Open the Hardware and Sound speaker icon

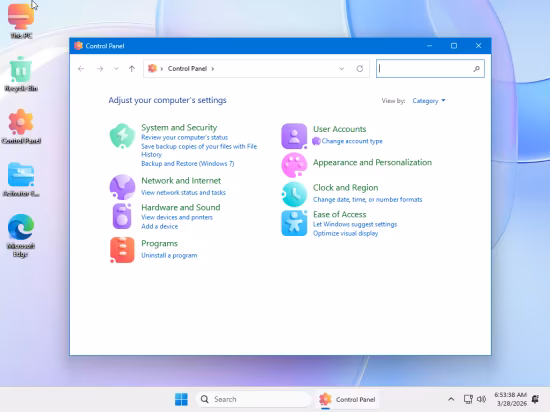pyautogui.click(x=122, y=216)
